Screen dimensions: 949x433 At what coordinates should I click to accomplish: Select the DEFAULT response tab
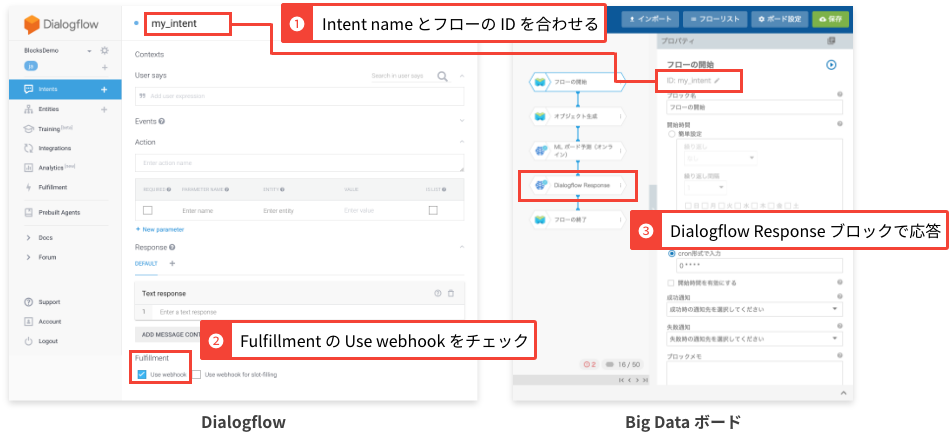(x=146, y=264)
